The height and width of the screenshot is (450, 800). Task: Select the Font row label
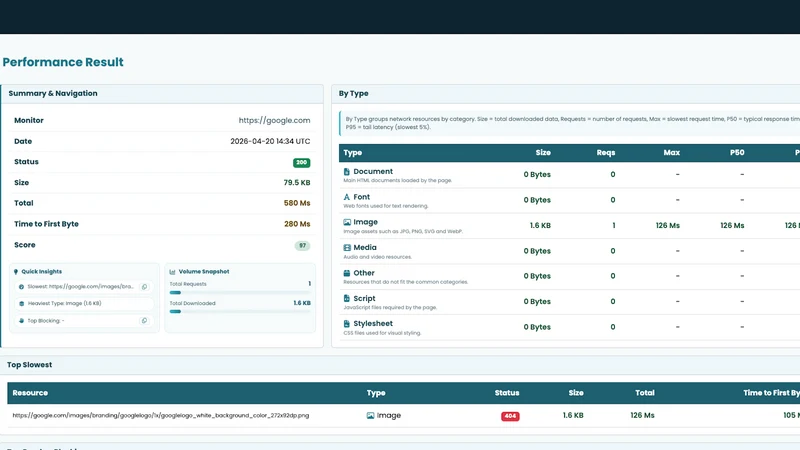point(362,197)
